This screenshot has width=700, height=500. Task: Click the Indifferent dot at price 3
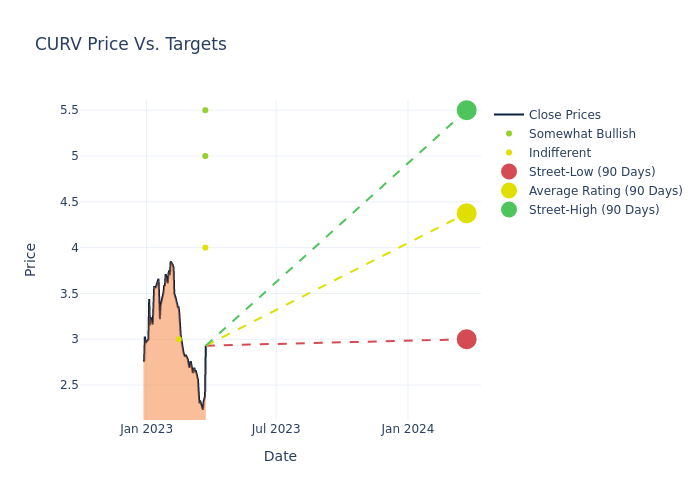coord(179,339)
